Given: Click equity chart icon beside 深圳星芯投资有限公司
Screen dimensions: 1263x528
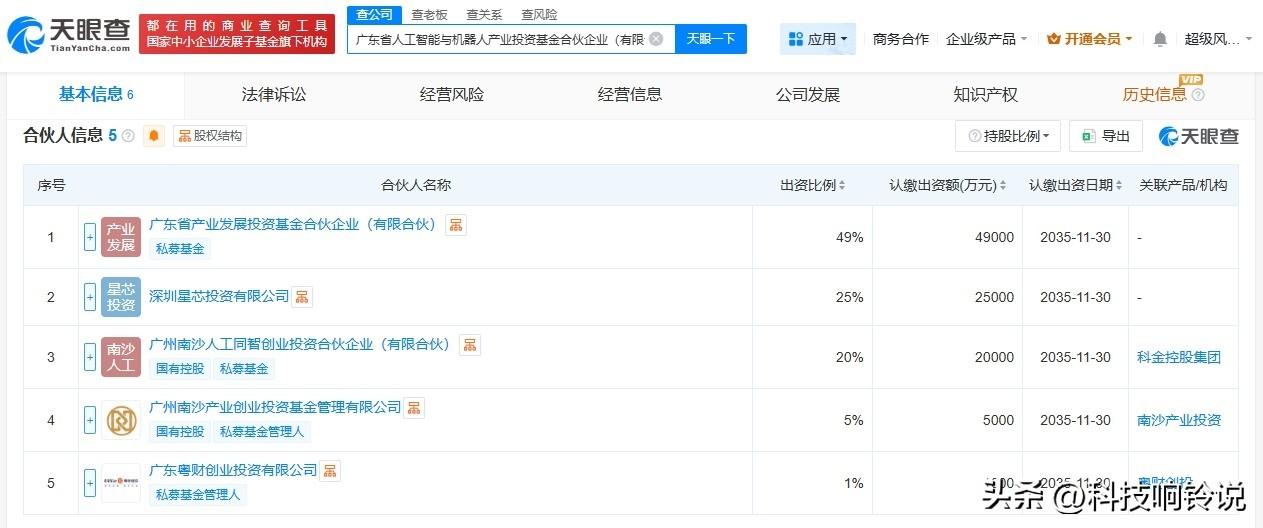Looking at the screenshot, I should tap(302, 296).
